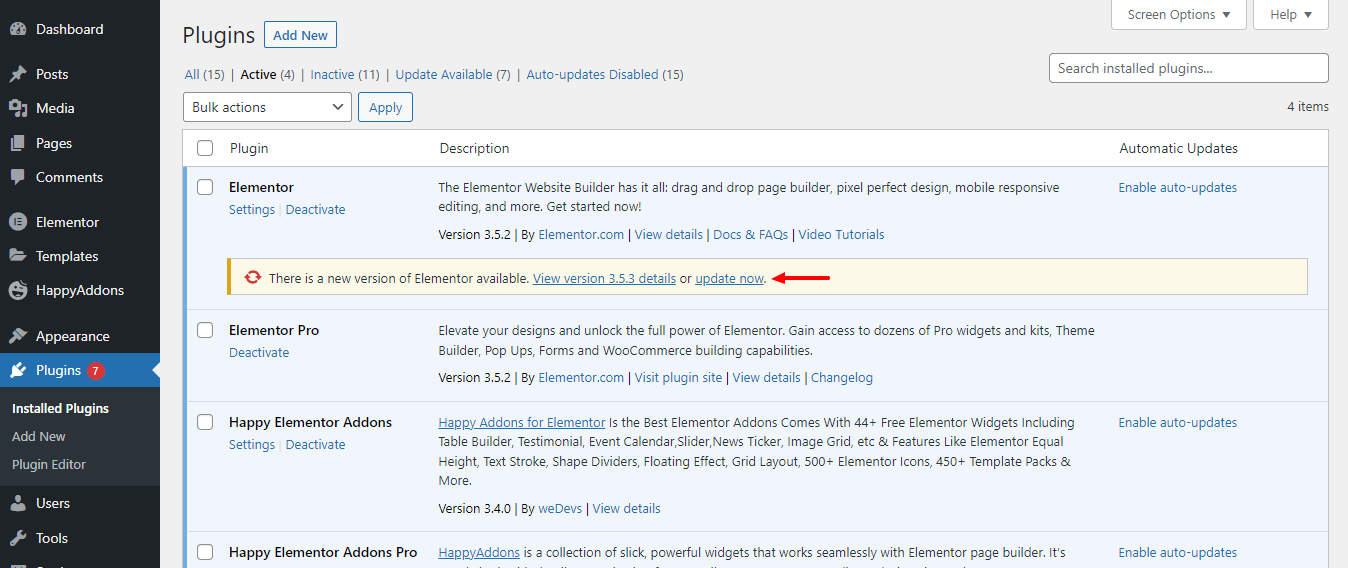Image resolution: width=1348 pixels, height=568 pixels.
Task: Click the update now link for Elementor
Action: [x=729, y=278]
